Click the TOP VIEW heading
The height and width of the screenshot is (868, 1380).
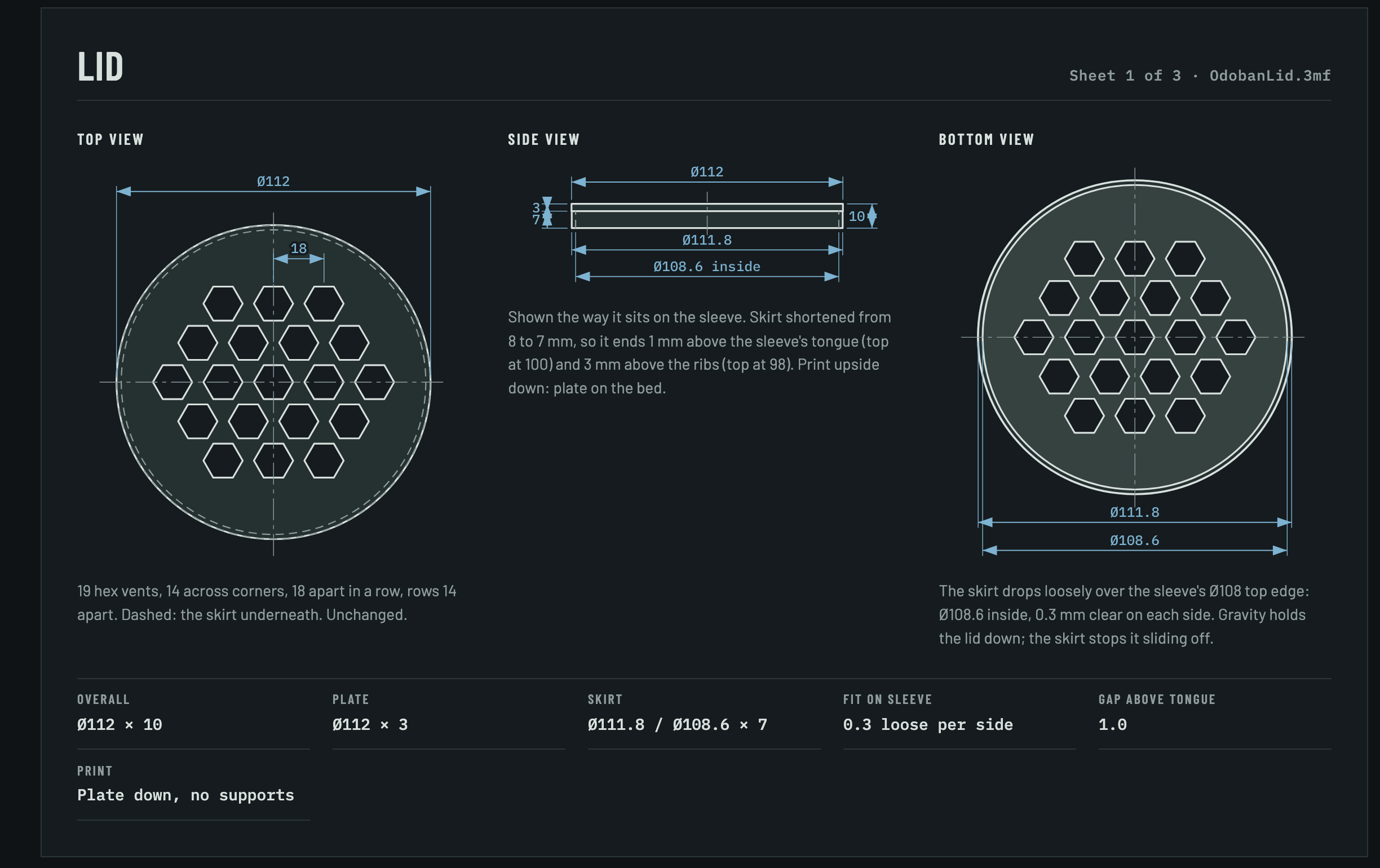110,139
